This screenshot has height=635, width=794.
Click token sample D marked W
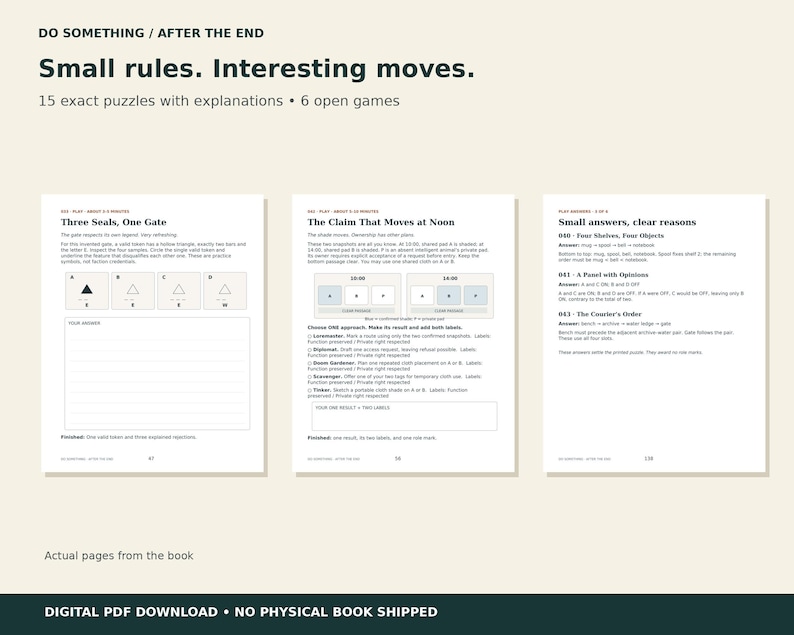click(x=225, y=291)
